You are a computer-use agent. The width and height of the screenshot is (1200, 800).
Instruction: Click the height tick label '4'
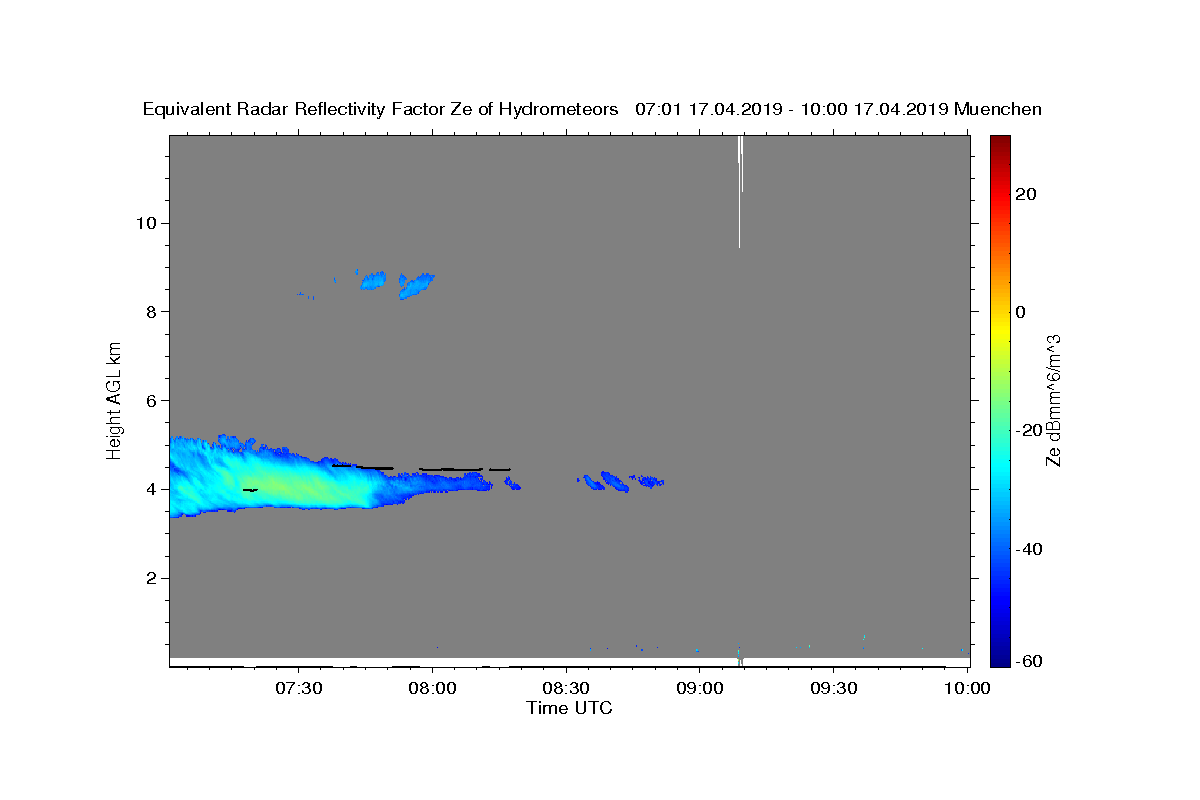click(153, 489)
